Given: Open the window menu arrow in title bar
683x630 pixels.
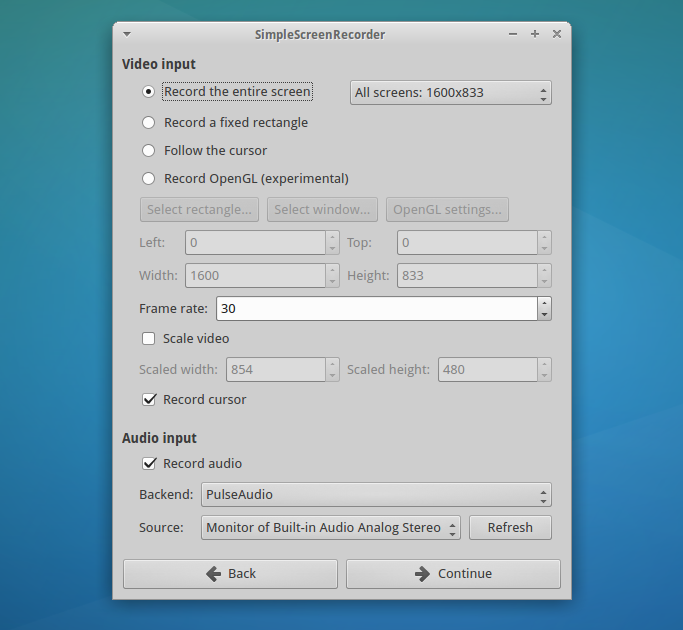Looking at the screenshot, I should [x=127, y=34].
